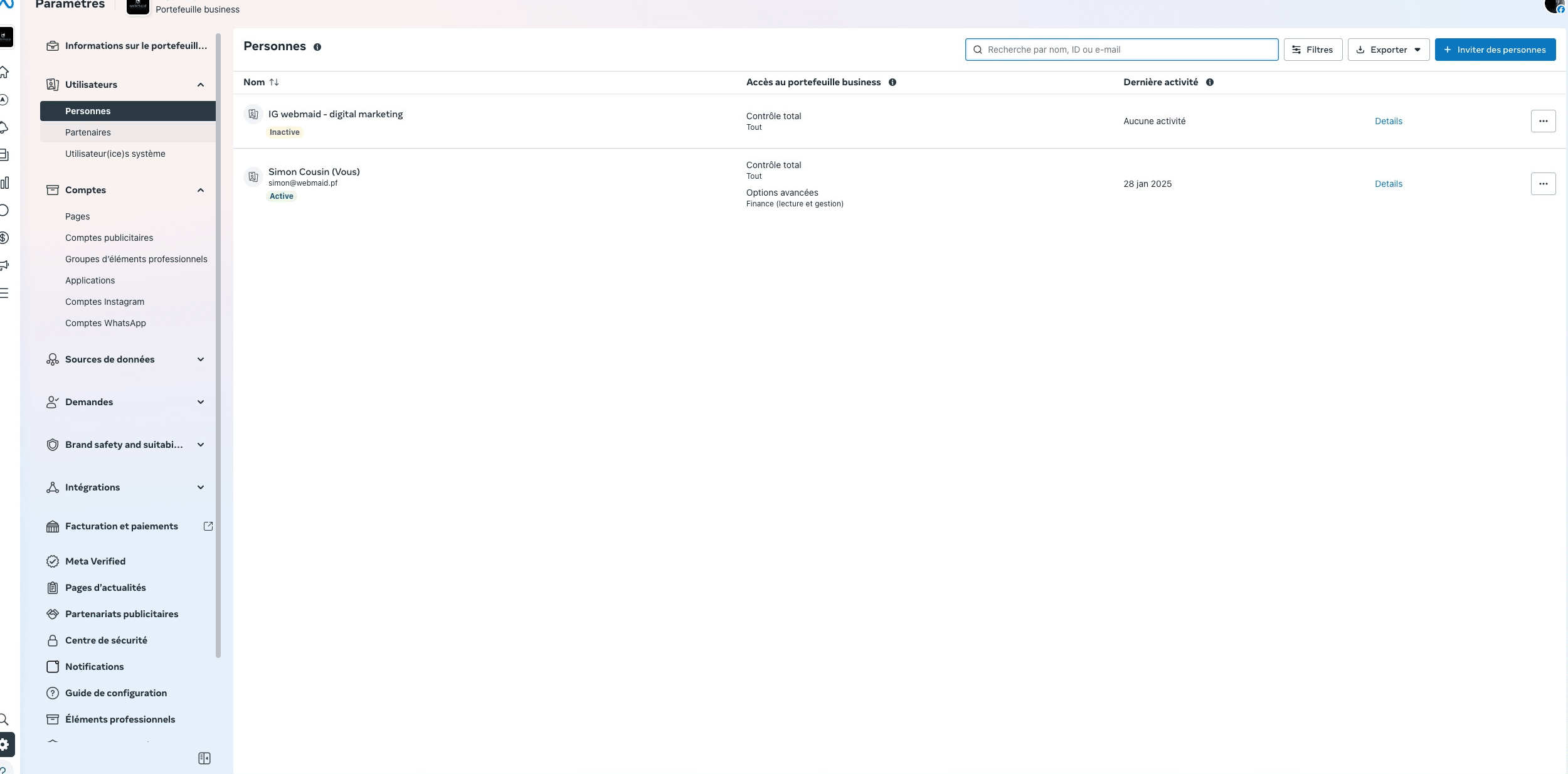Open the external link icon for Facturation et paiements

coord(208,526)
